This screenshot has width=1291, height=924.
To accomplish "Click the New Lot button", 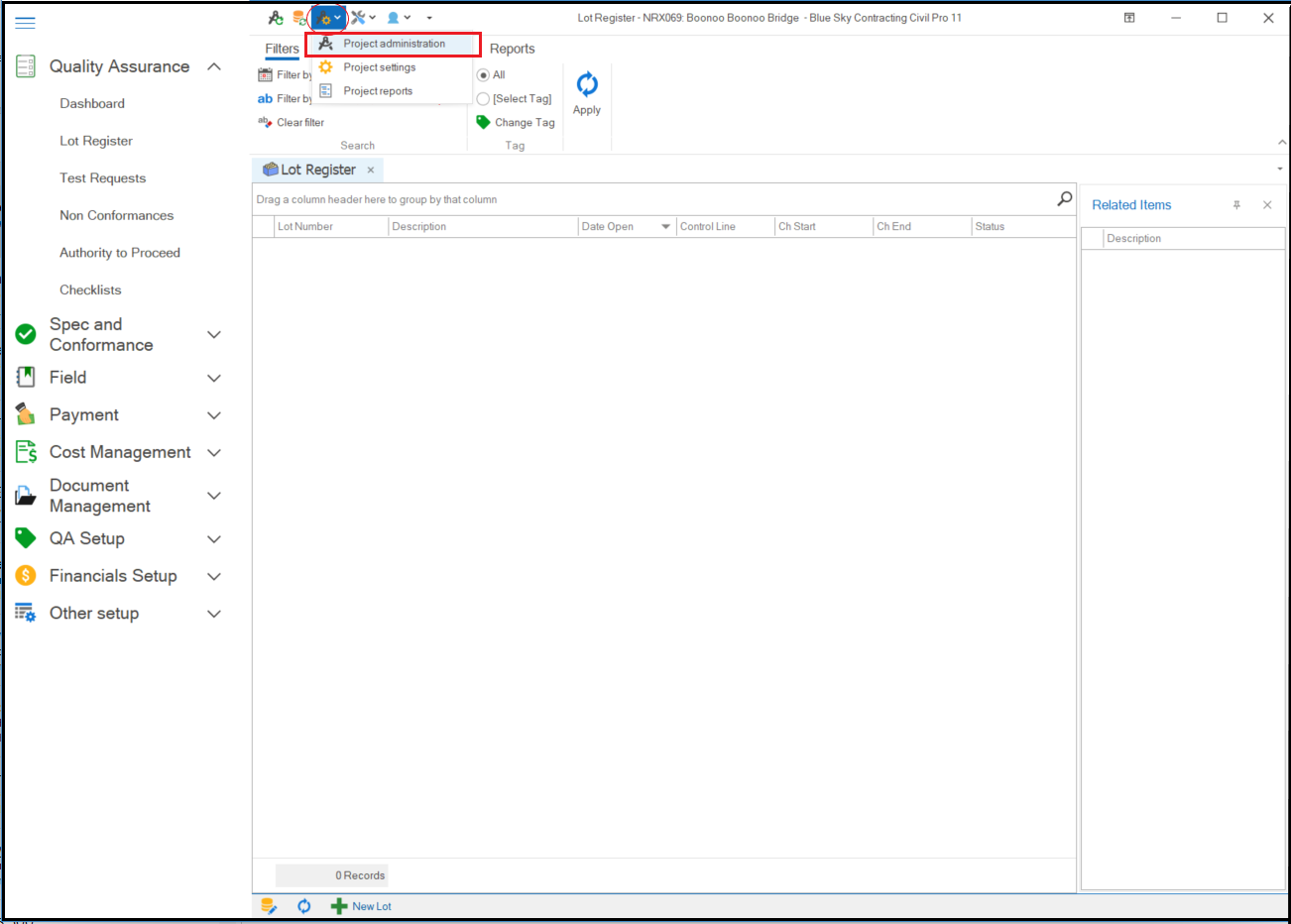I will pyautogui.click(x=362, y=906).
